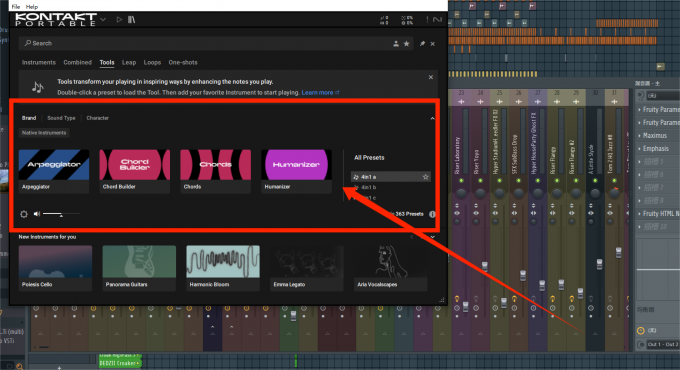Image resolution: width=680 pixels, height=370 pixels.
Task: Open dropdown chevron beside Kontakt Portable logo
Action: pyautogui.click(x=103, y=20)
